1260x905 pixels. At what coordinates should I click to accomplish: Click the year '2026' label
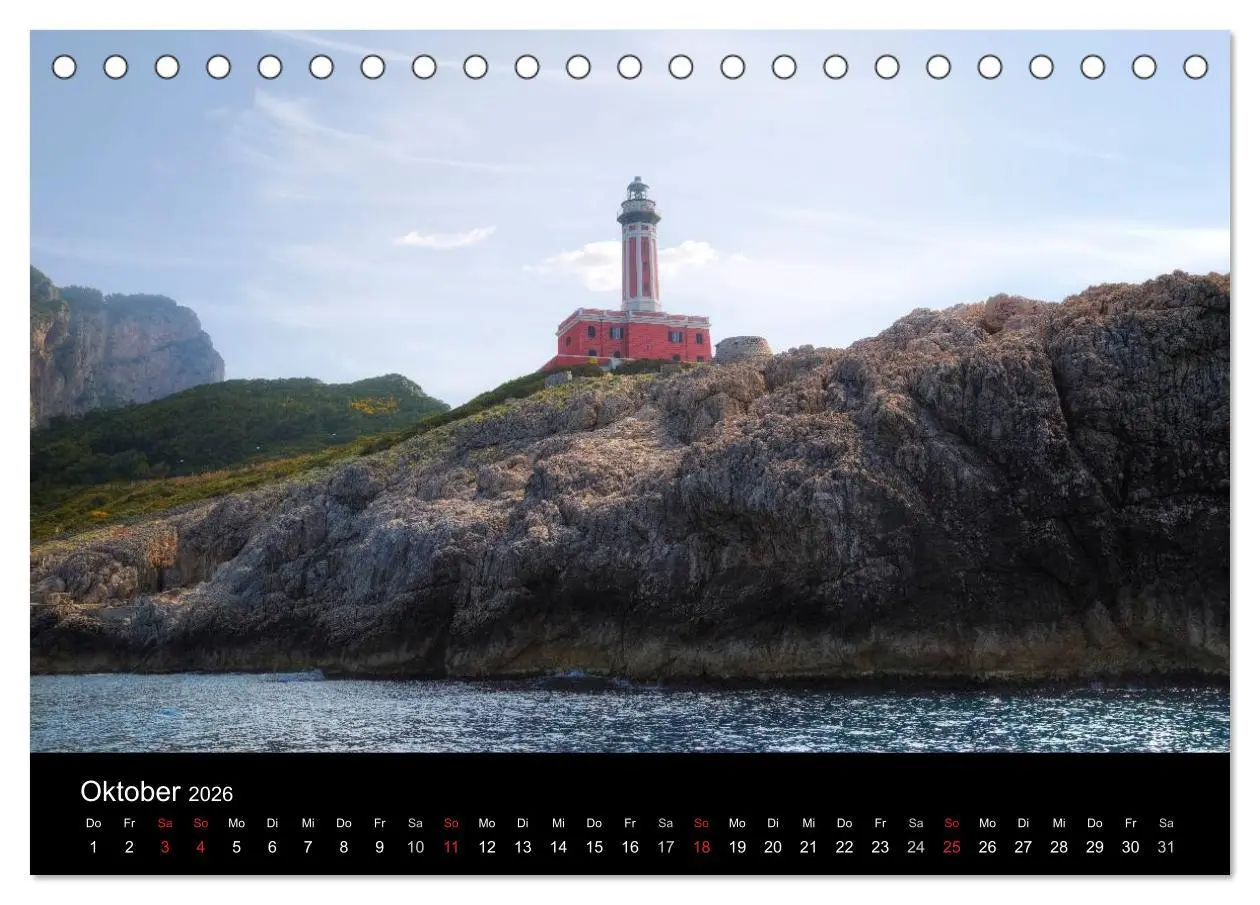click(x=210, y=794)
